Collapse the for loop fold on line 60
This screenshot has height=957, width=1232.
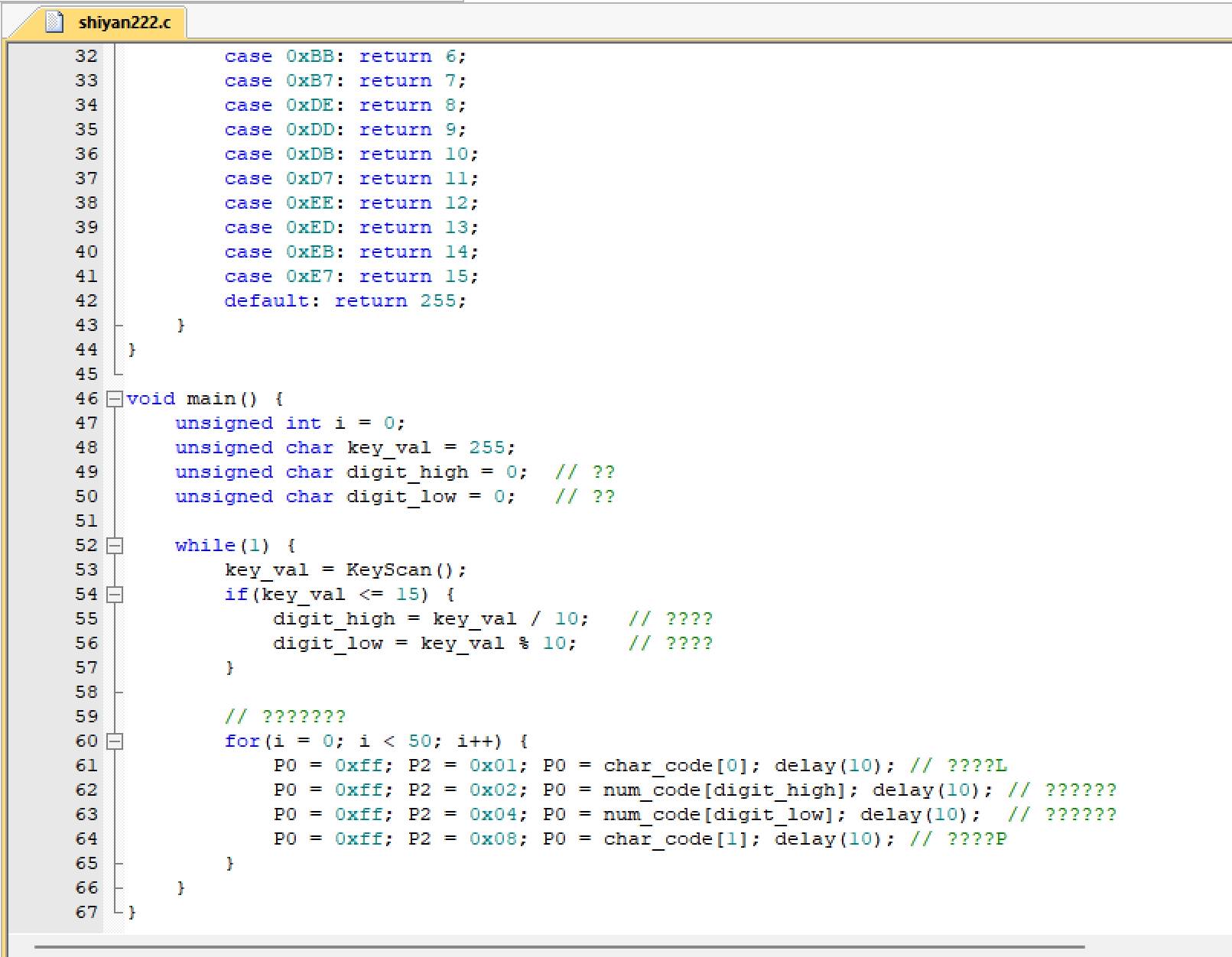pos(115,741)
